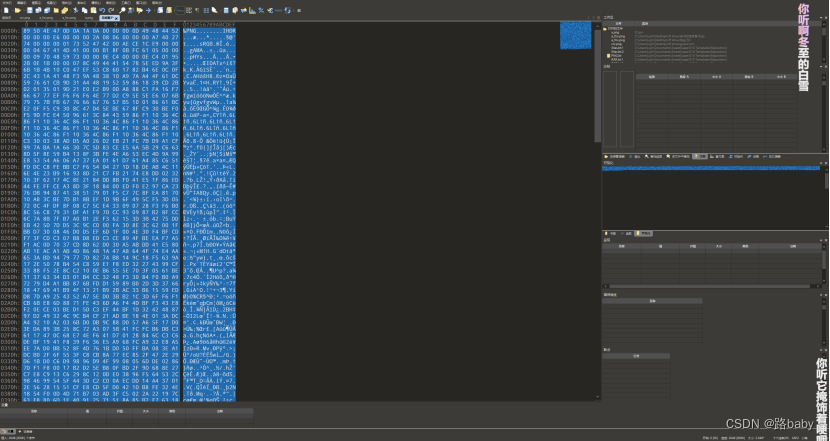The image size is (830, 441).
Task: Click the noise-pattern minimap thumbnail
Action: coord(575,35)
